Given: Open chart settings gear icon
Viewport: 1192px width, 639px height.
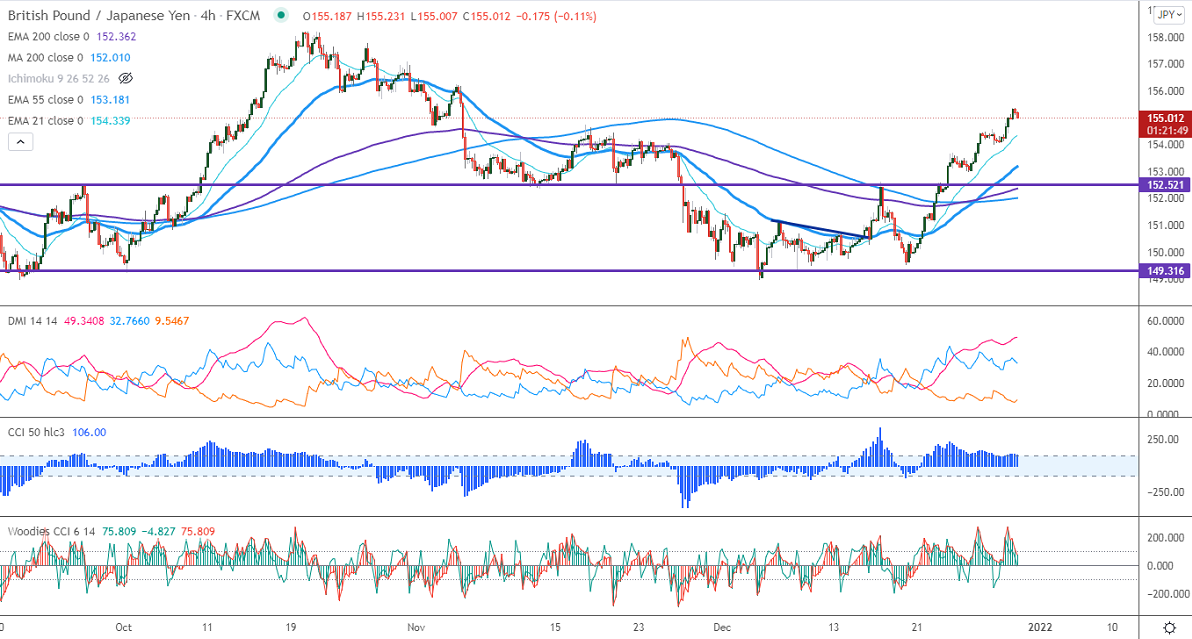Looking at the screenshot, I should 1170,628.
